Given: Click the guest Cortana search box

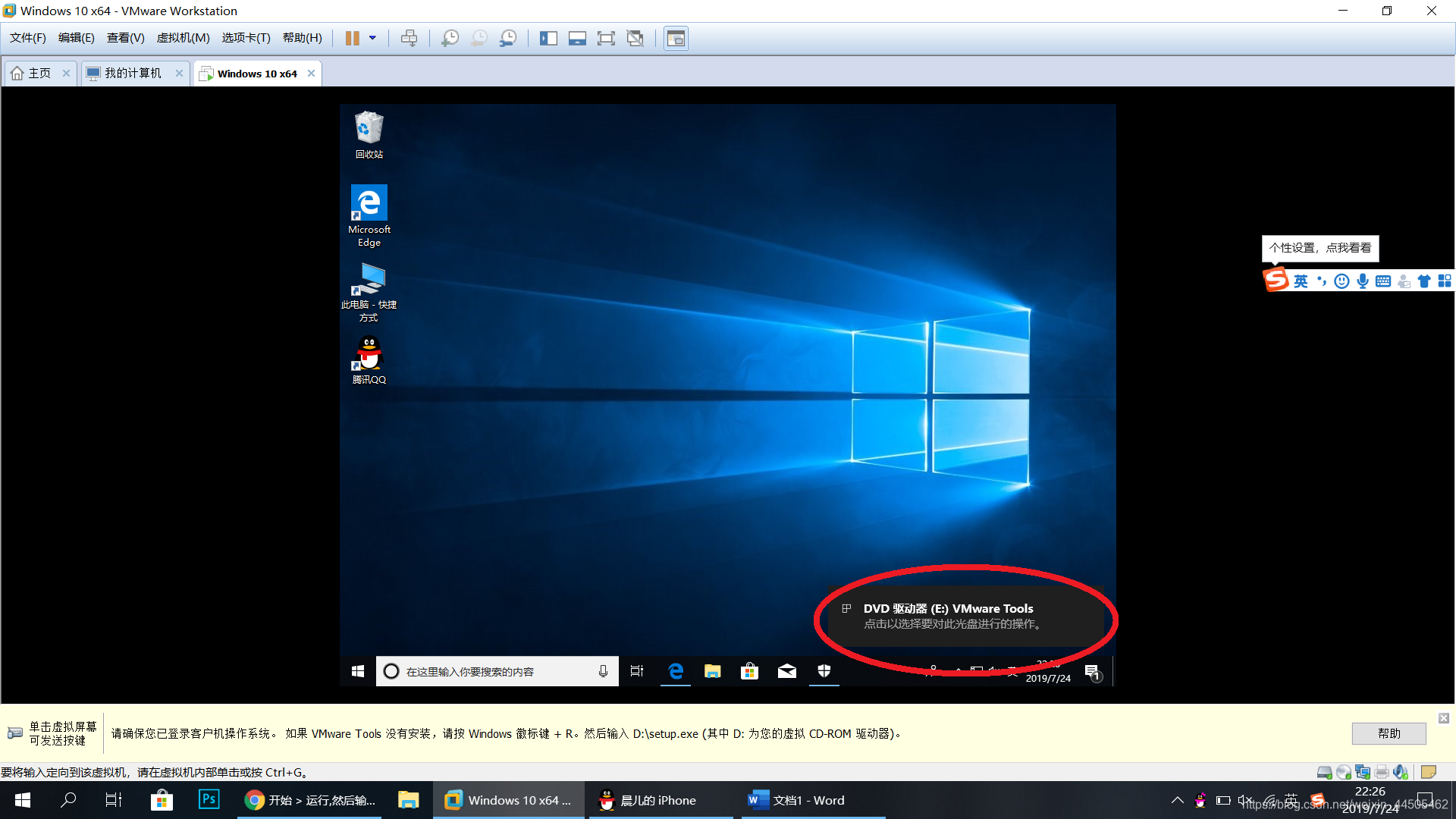Looking at the screenshot, I should [x=497, y=671].
